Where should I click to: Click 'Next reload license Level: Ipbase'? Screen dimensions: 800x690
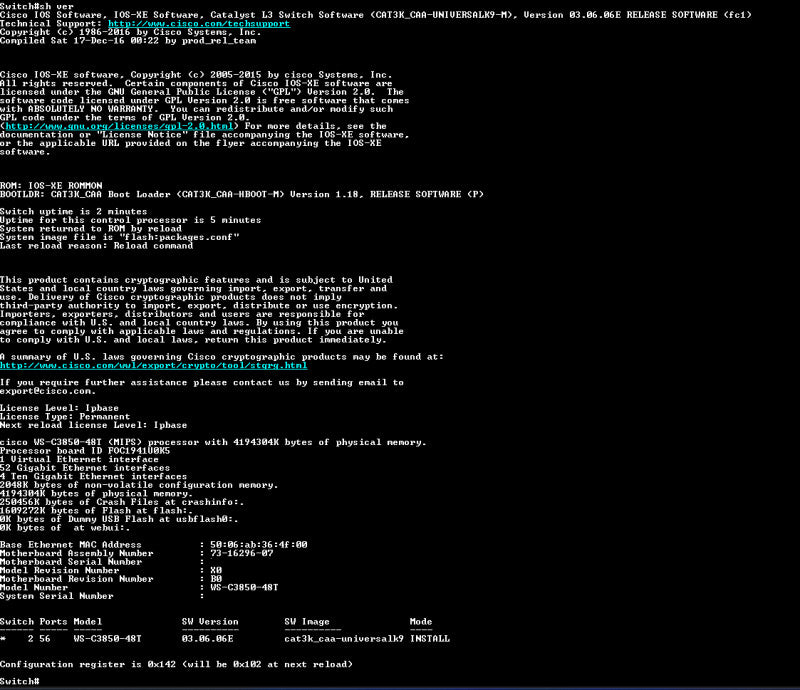(x=93, y=425)
